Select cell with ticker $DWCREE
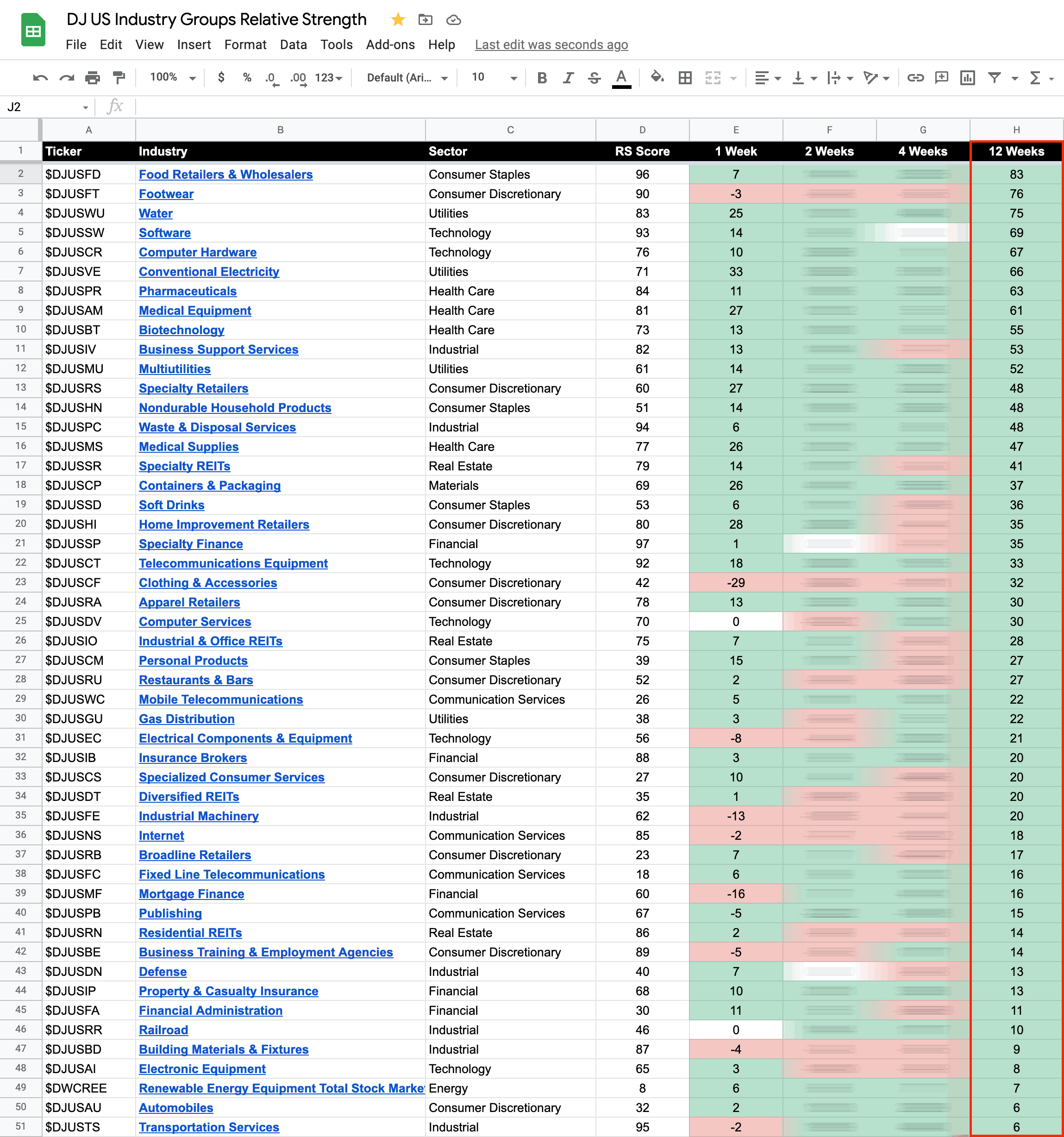Viewport: 1064px width, 1137px height. pos(89,1088)
